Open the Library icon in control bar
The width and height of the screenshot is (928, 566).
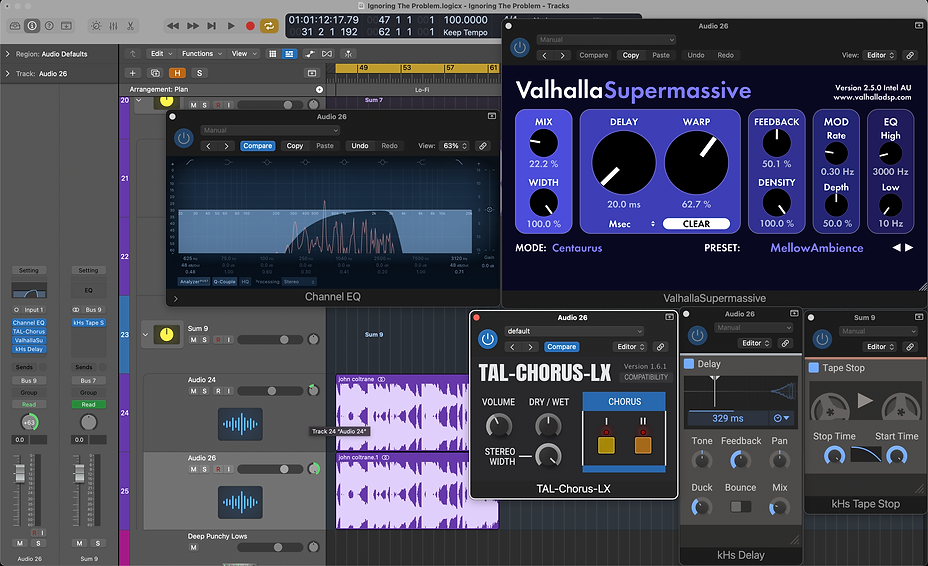15,26
